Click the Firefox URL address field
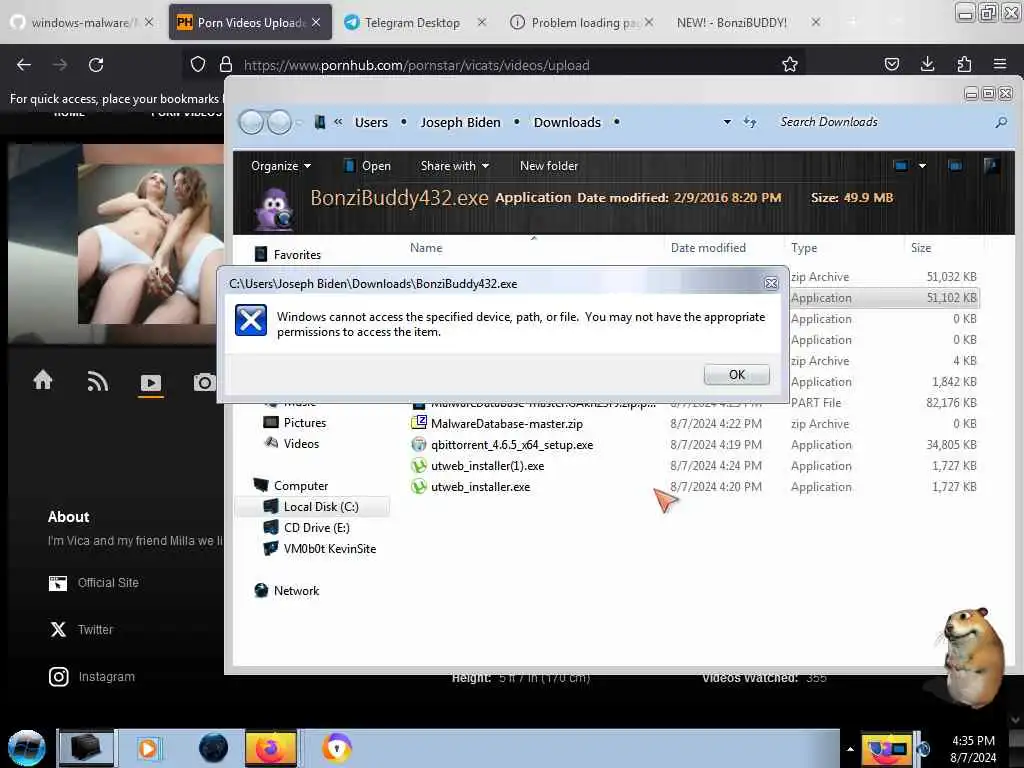The height and width of the screenshot is (768, 1024). click(x=496, y=65)
